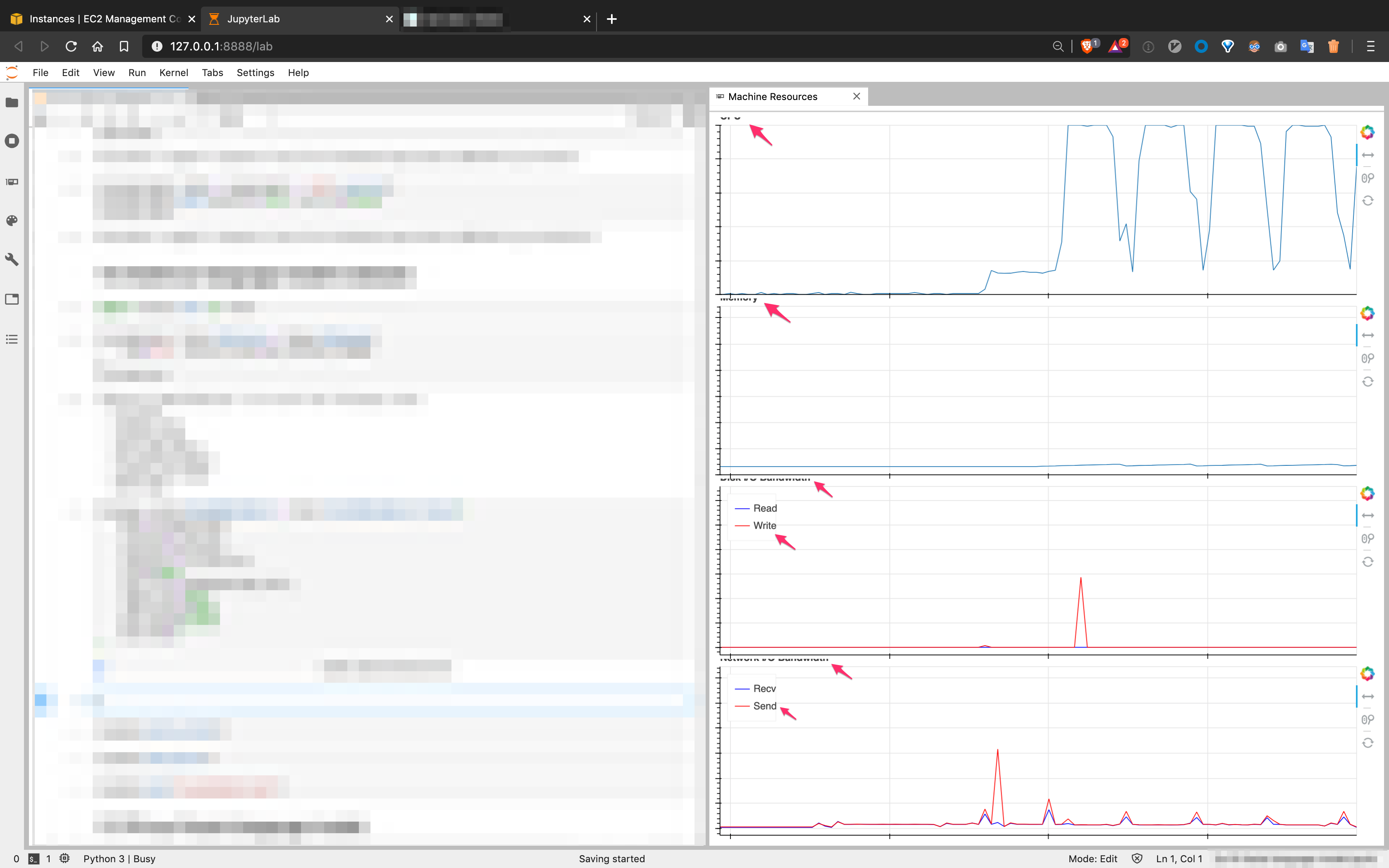1389x868 pixels.
Task: Close the Machine Resources tab
Action: point(857,96)
